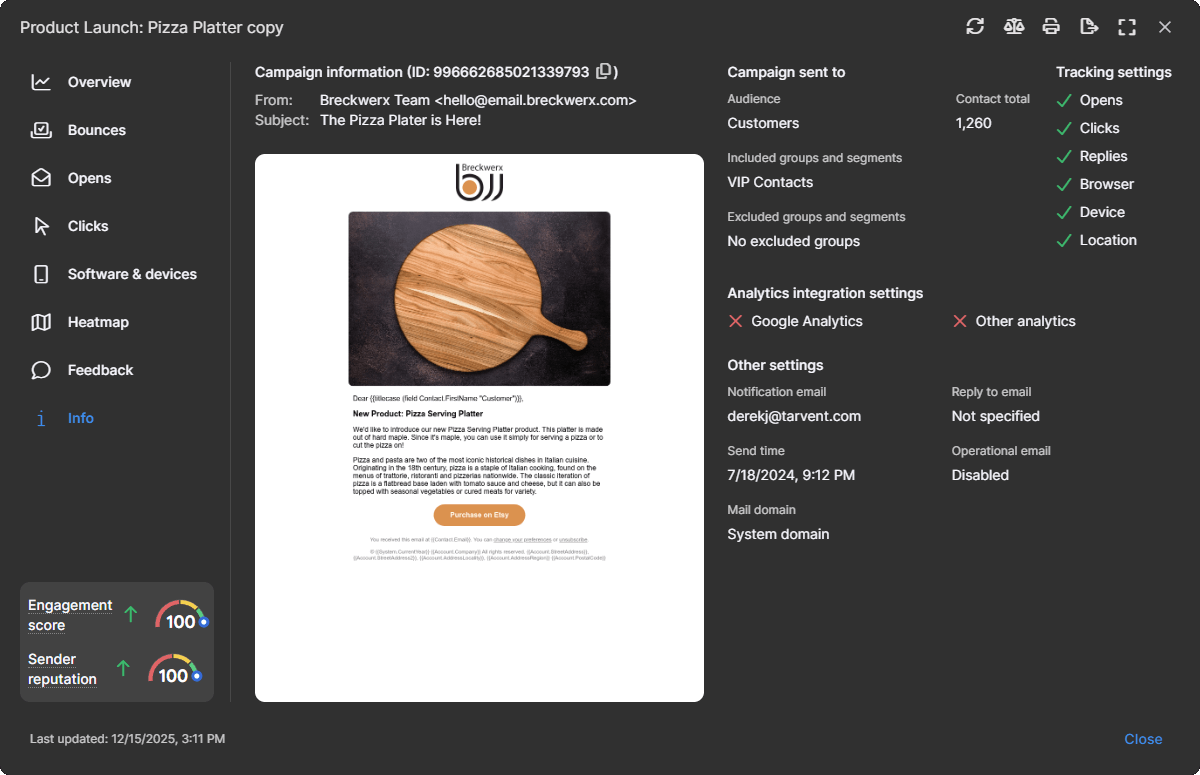Click the info icon on Sender reputation gauge

coord(197,676)
